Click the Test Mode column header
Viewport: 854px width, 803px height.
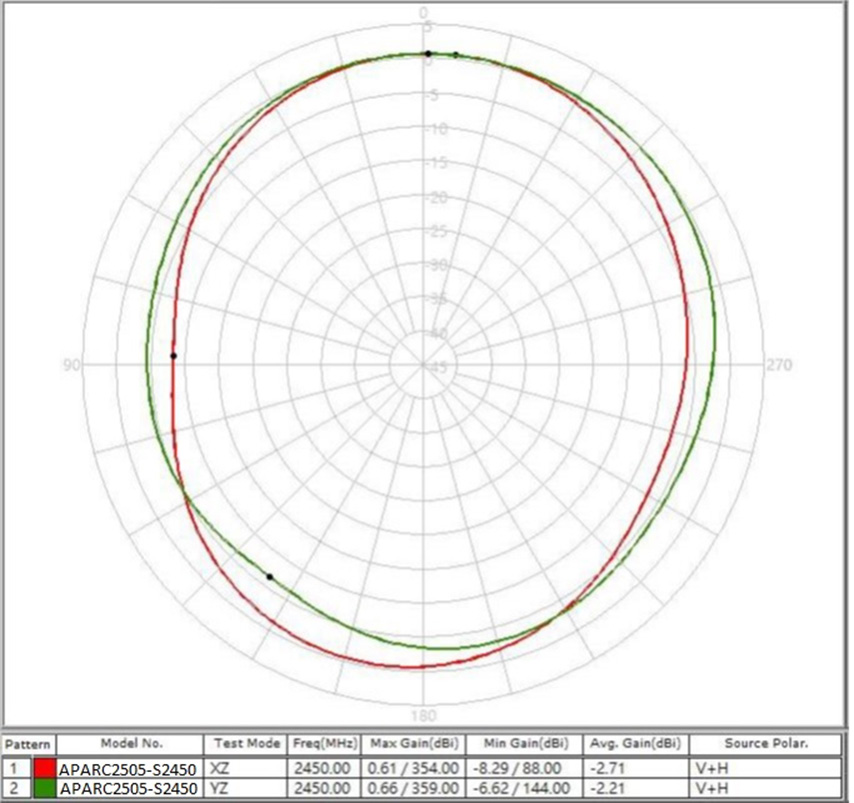[x=246, y=745]
